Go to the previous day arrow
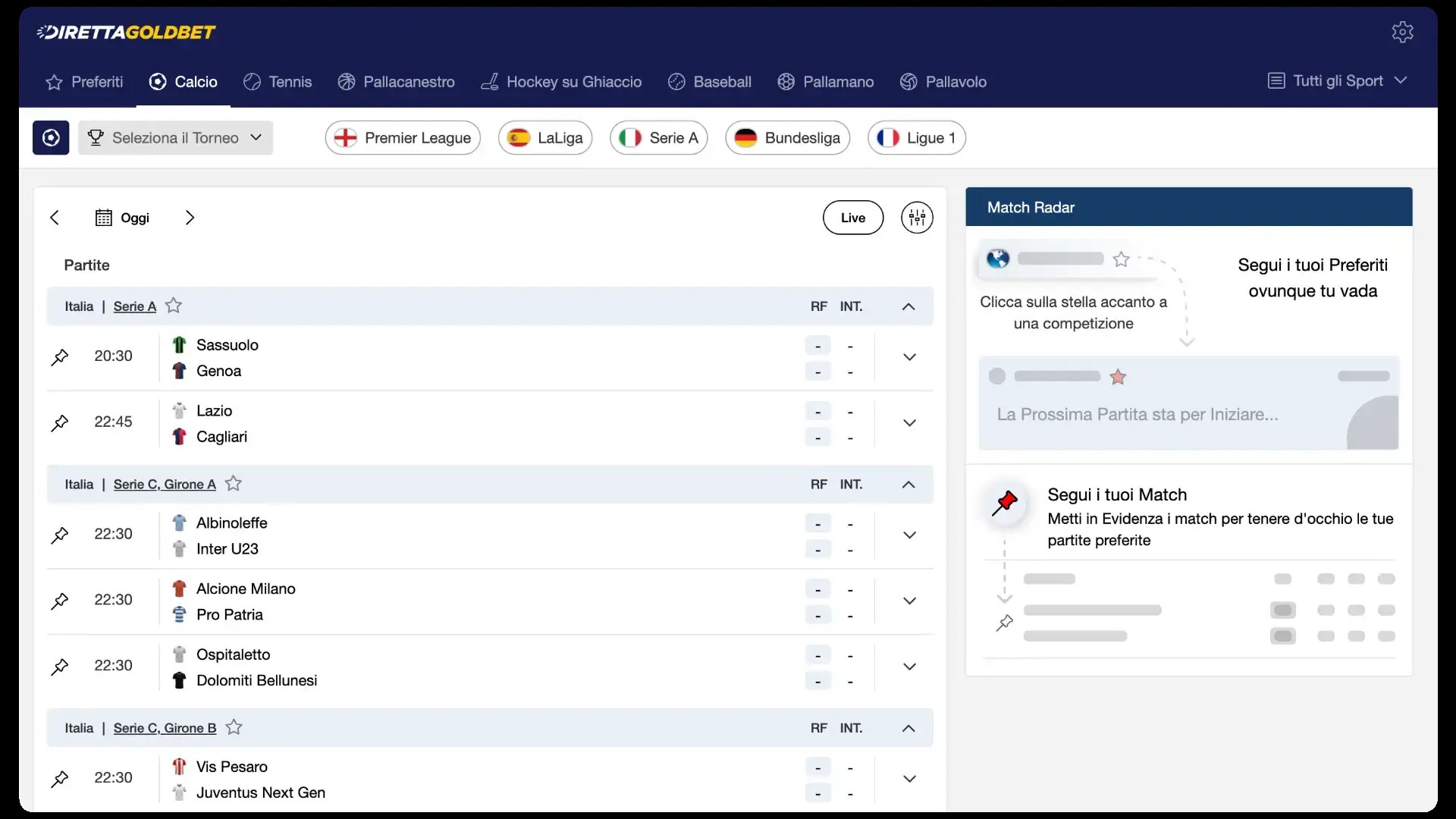This screenshot has width=1456, height=819. [x=55, y=218]
